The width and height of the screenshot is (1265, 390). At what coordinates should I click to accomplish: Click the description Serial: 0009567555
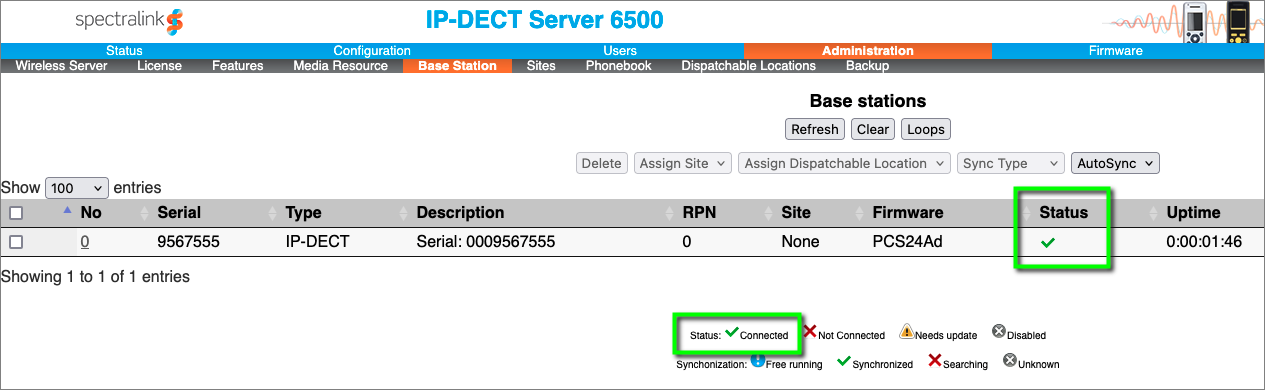click(x=485, y=242)
